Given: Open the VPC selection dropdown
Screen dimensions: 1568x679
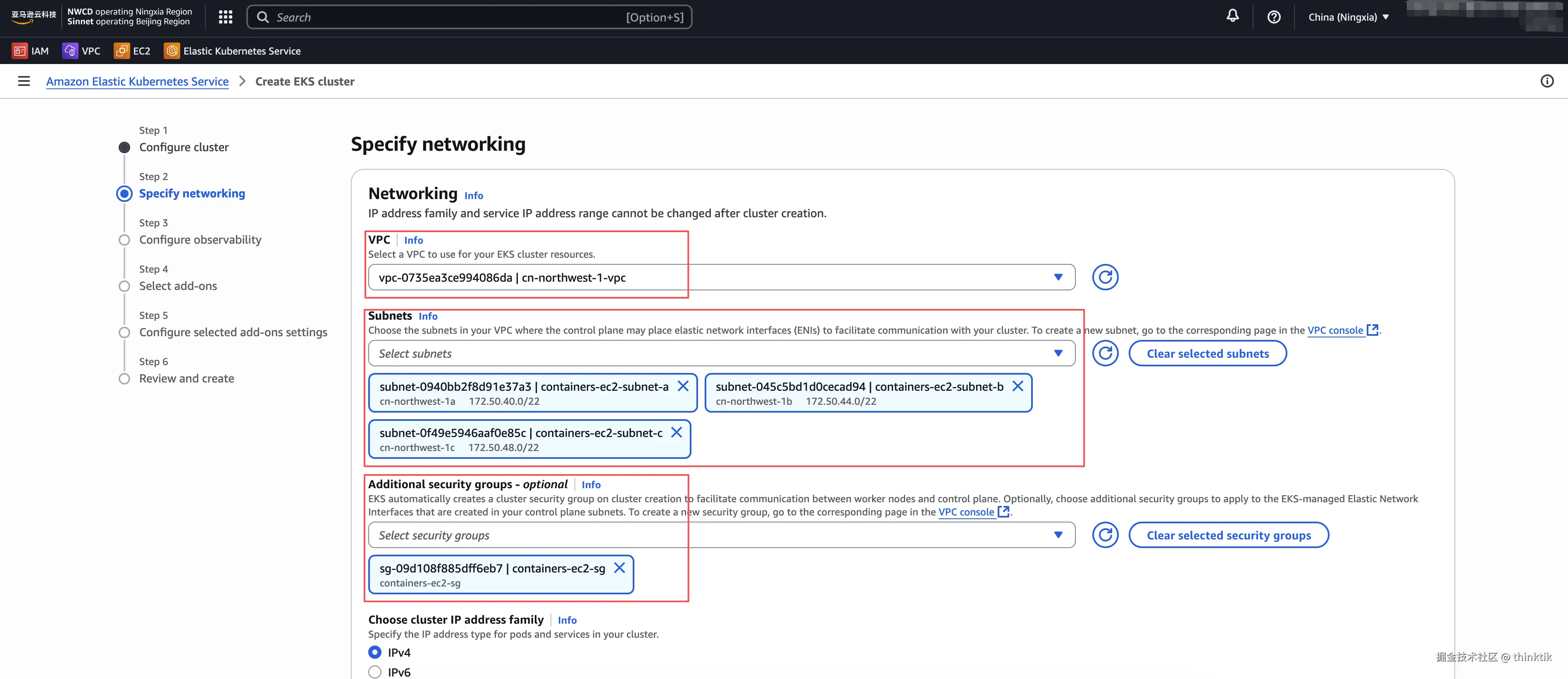Looking at the screenshot, I should point(721,278).
